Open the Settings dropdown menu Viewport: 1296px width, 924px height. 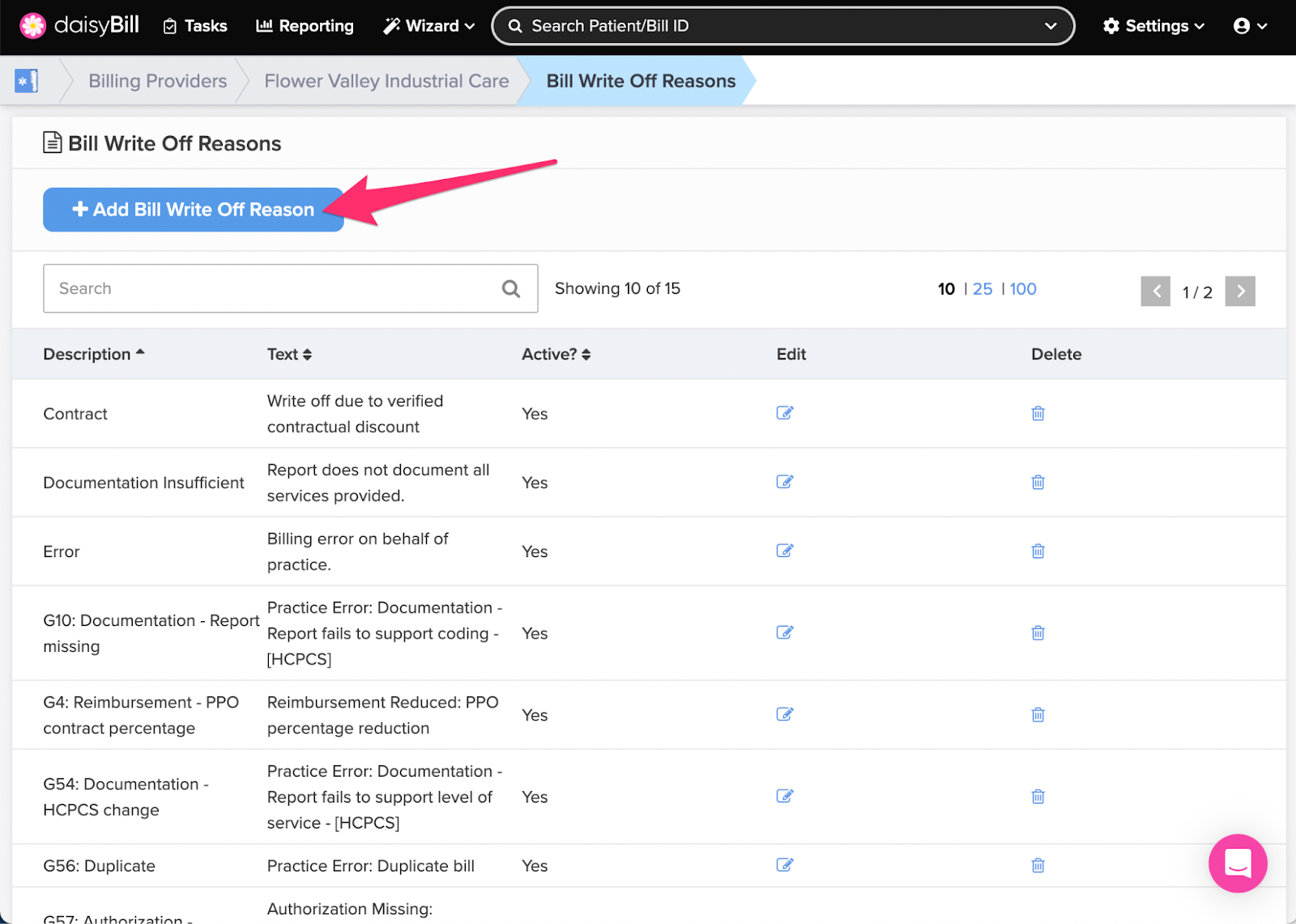(1153, 26)
